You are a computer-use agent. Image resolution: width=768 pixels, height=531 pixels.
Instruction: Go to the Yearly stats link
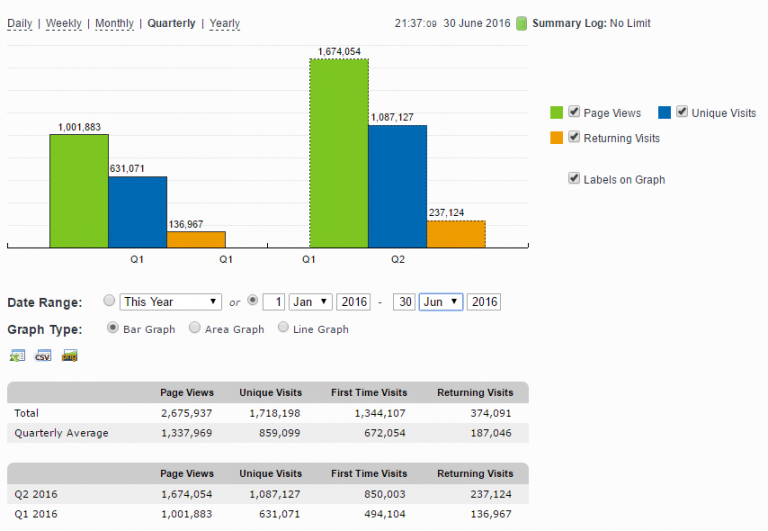click(224, 23)
